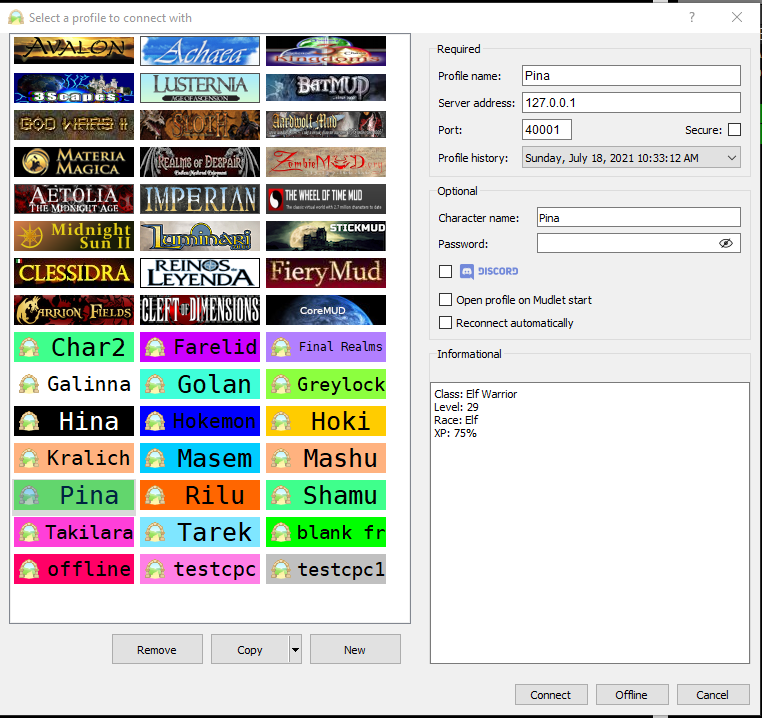Screen dimensions: 762x718
Task: Select the Hina profile
Action: point(74,421)
